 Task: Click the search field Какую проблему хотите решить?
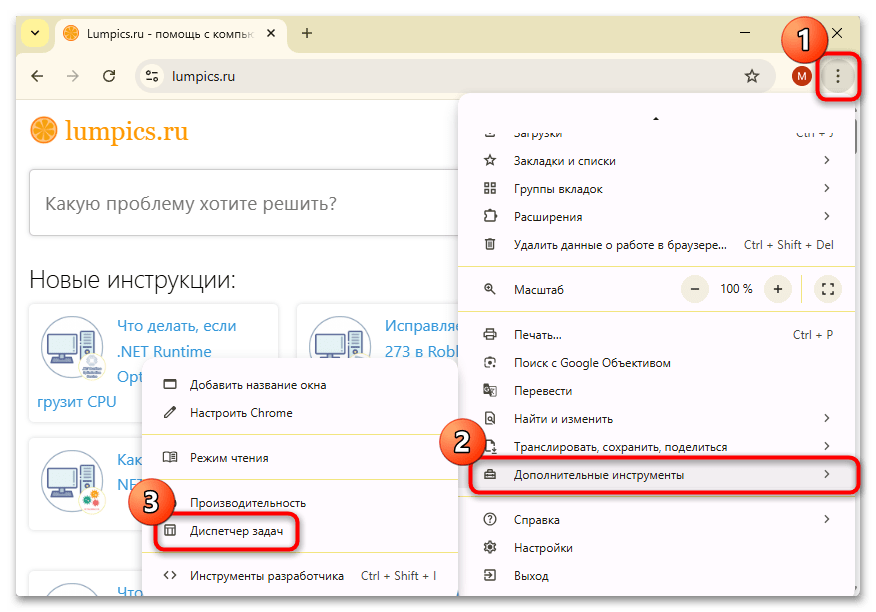(244, 203)
